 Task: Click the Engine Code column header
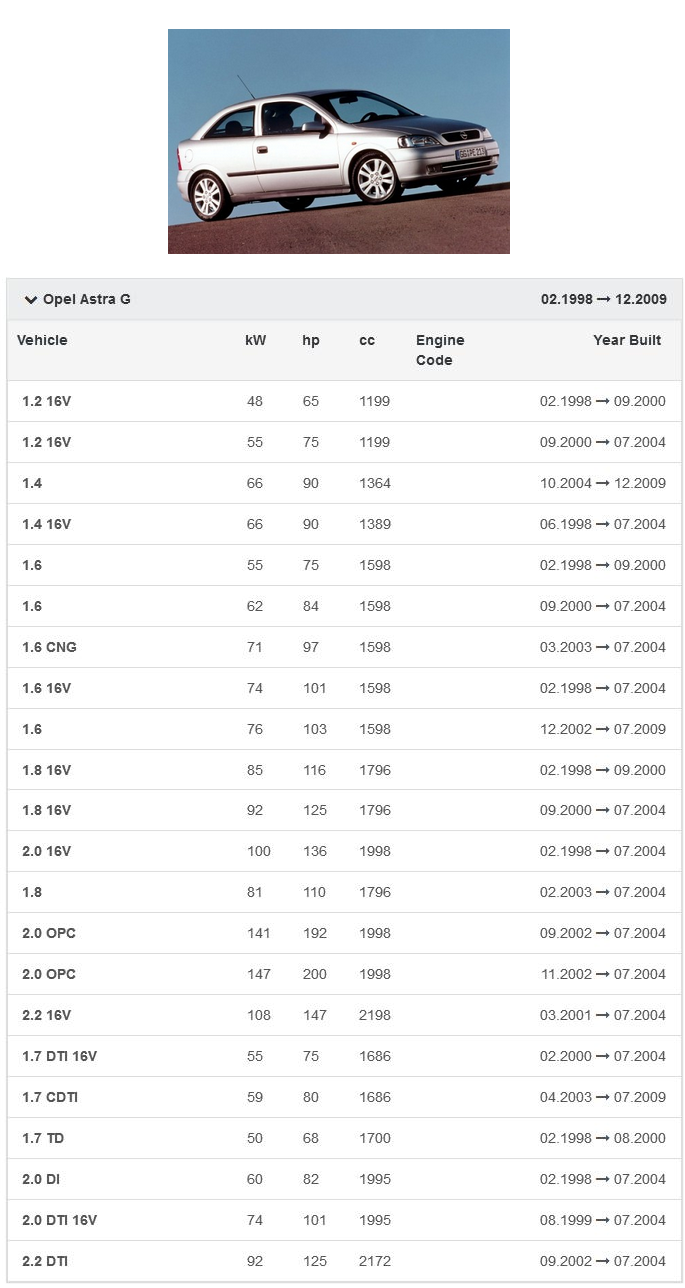click(x=440, y=350)
